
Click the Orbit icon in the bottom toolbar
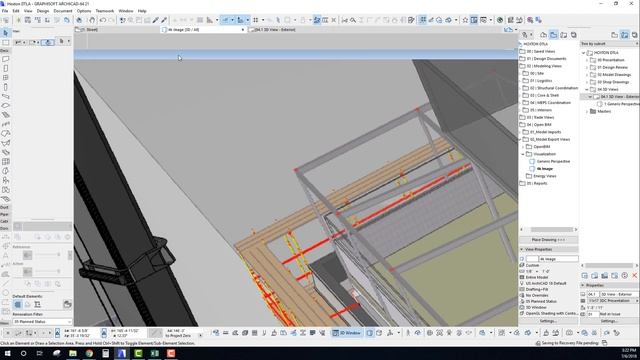click(418, 333)
